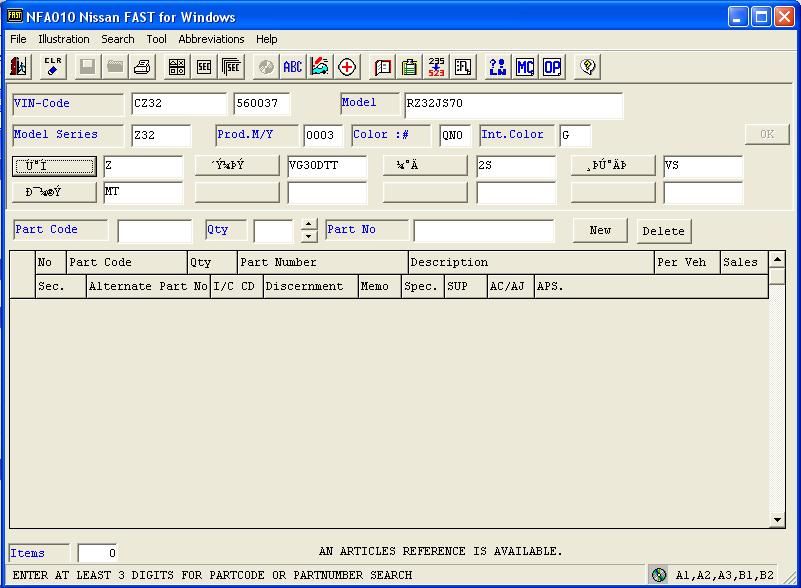Click the ABC abbreviations toolbar icon

coord(292,67)
